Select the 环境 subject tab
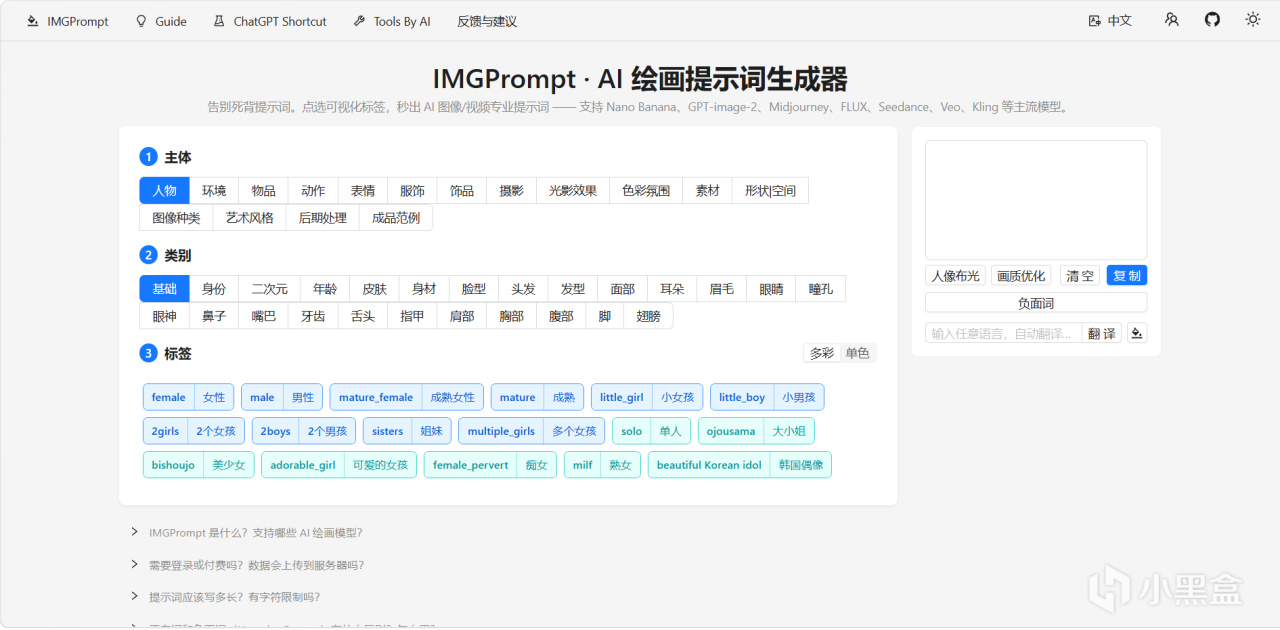 pyautogui.click(x=214, y=190)
